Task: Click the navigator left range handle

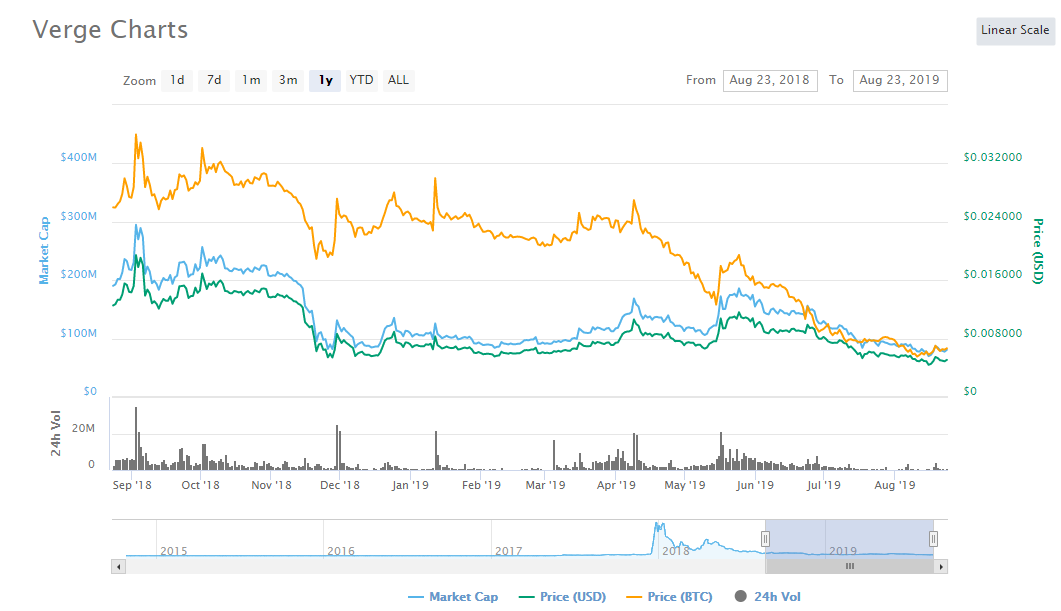Action: click(765, 539)
